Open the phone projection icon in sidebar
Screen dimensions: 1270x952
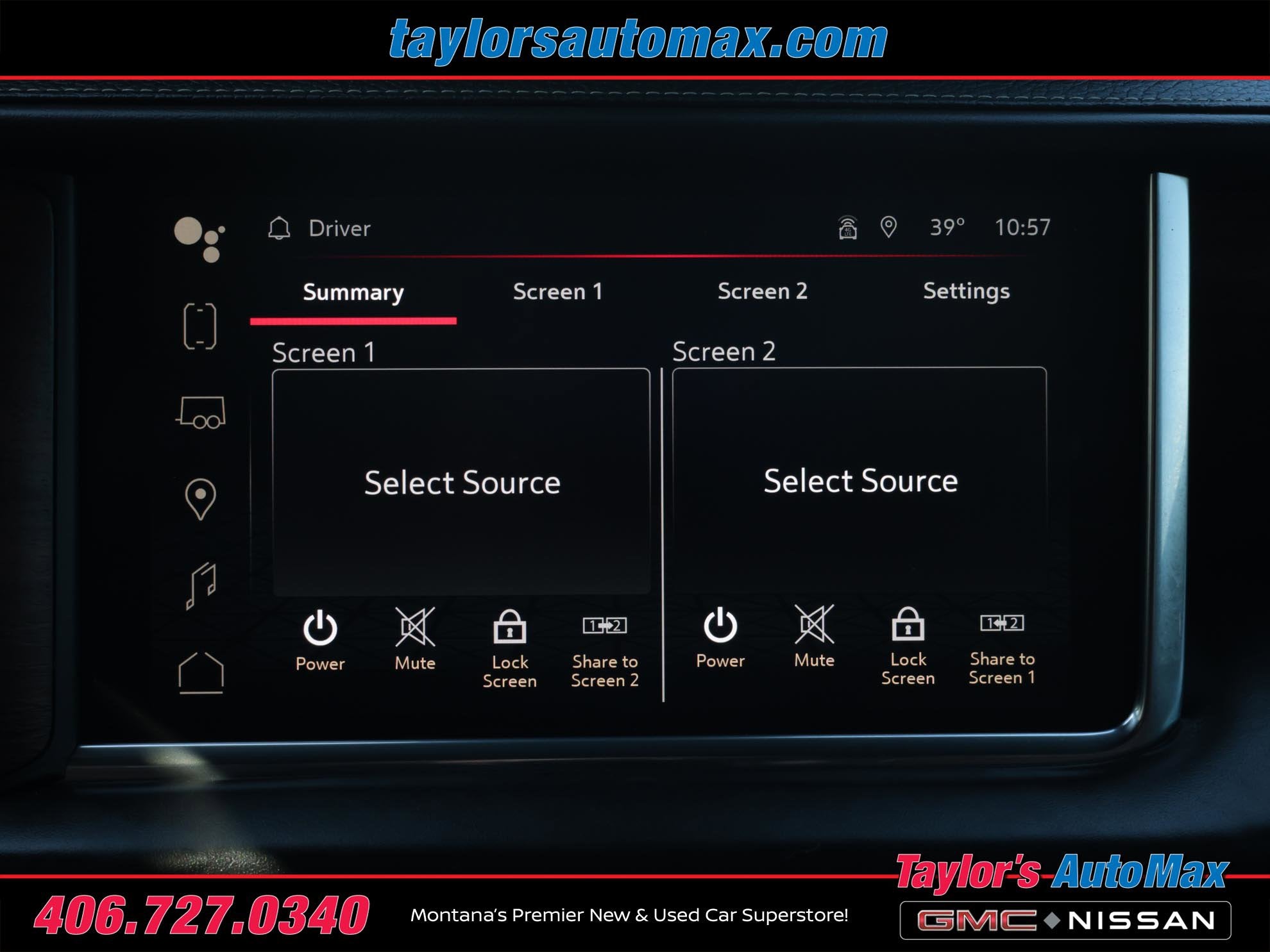[200, 326]
